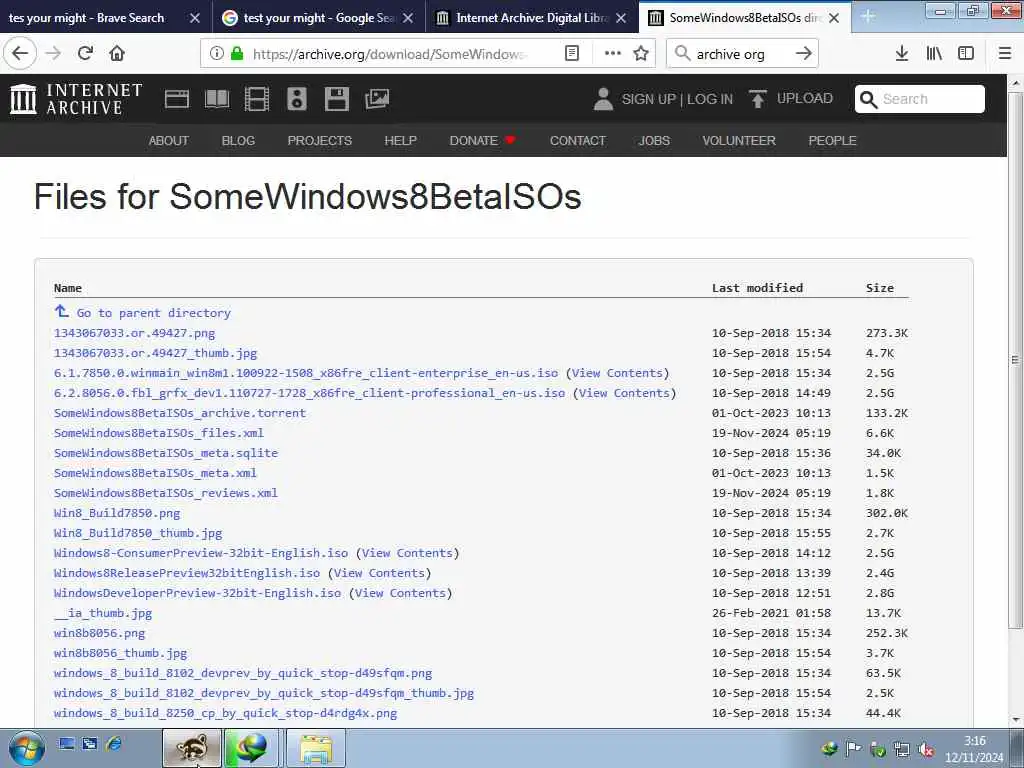Image resolution: width=1024 pixels, height=768 pixels.
Task: Open the Windows Start orb
Action: click(x=27, y=748)
